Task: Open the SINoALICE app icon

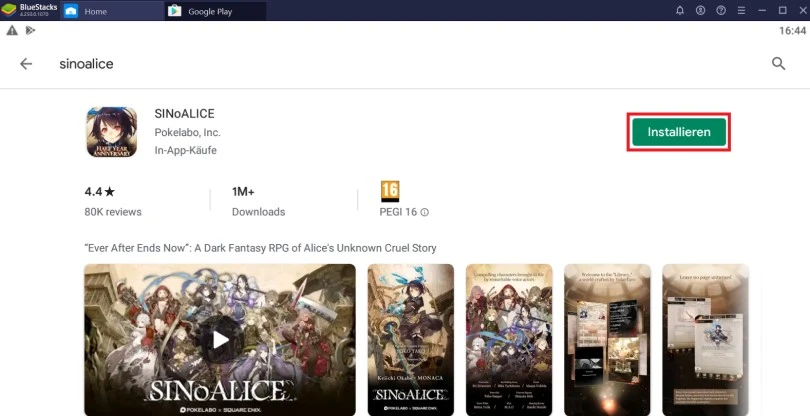Action: click(112, 132)
